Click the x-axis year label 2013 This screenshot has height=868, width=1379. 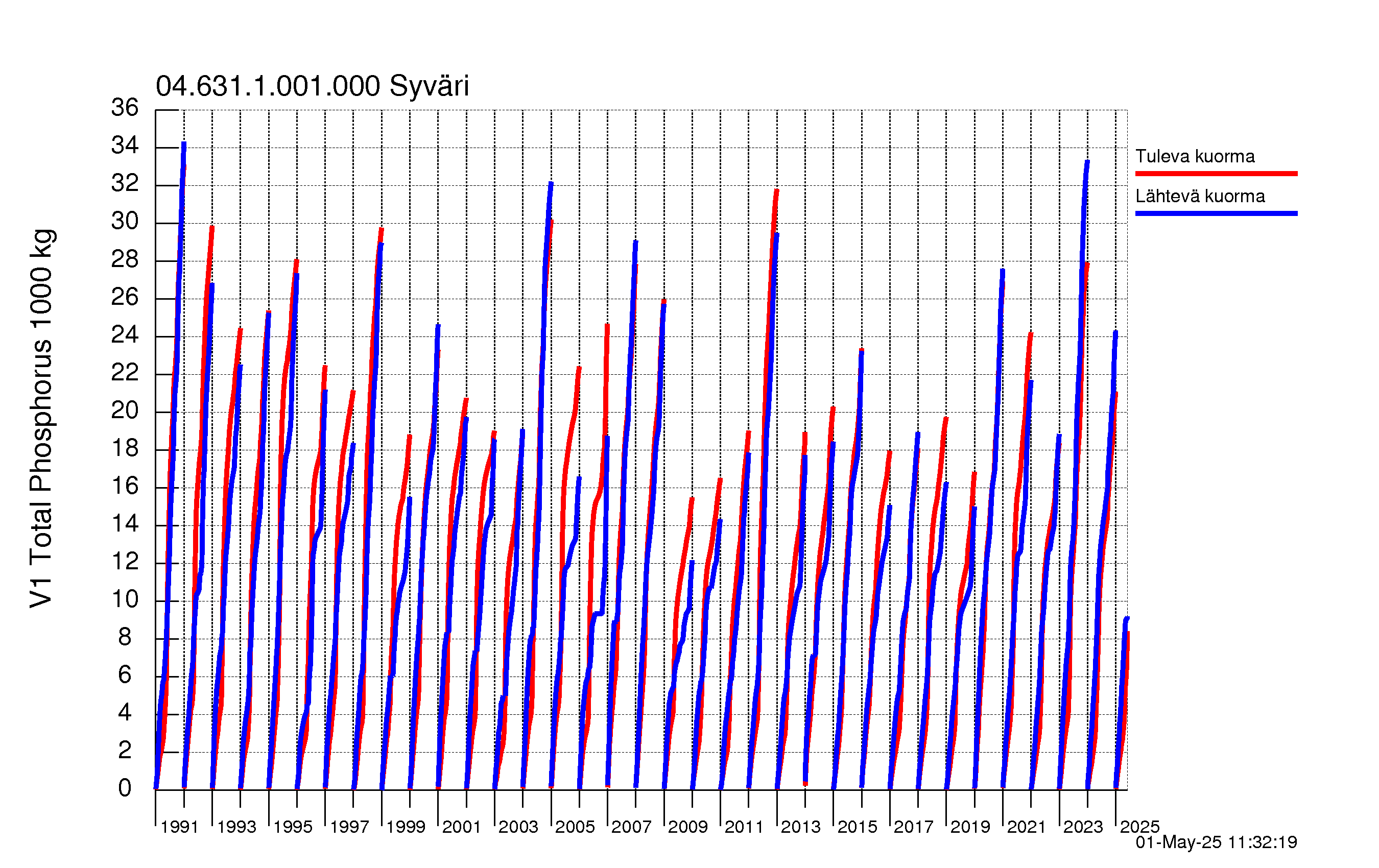click(x=801, y=827)
